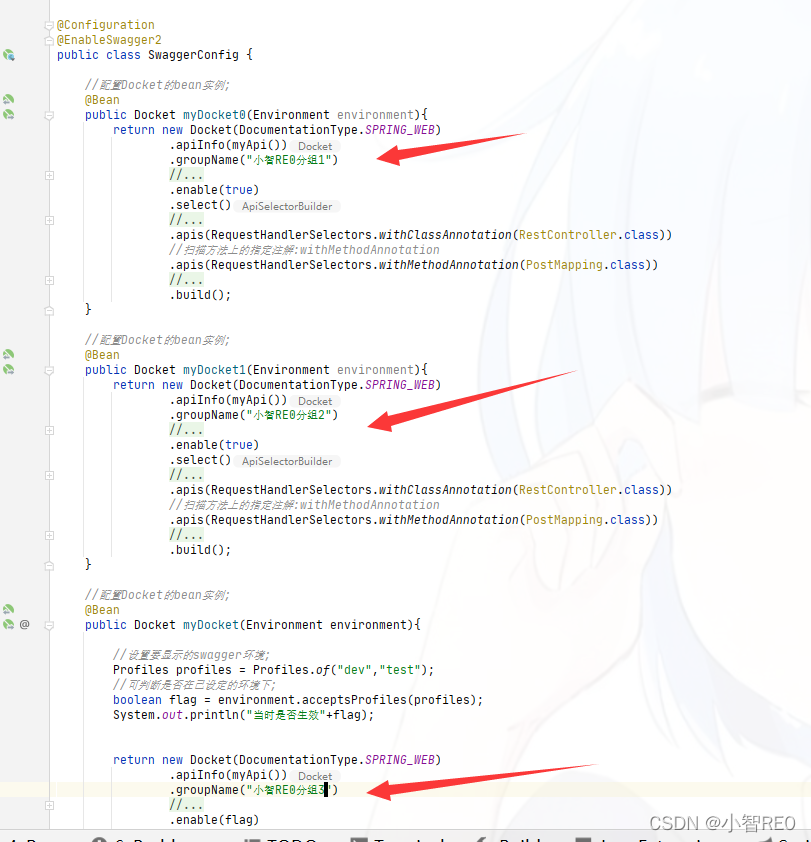Click the @ gutter marker beside myDocket method

[x=25, y=625]
